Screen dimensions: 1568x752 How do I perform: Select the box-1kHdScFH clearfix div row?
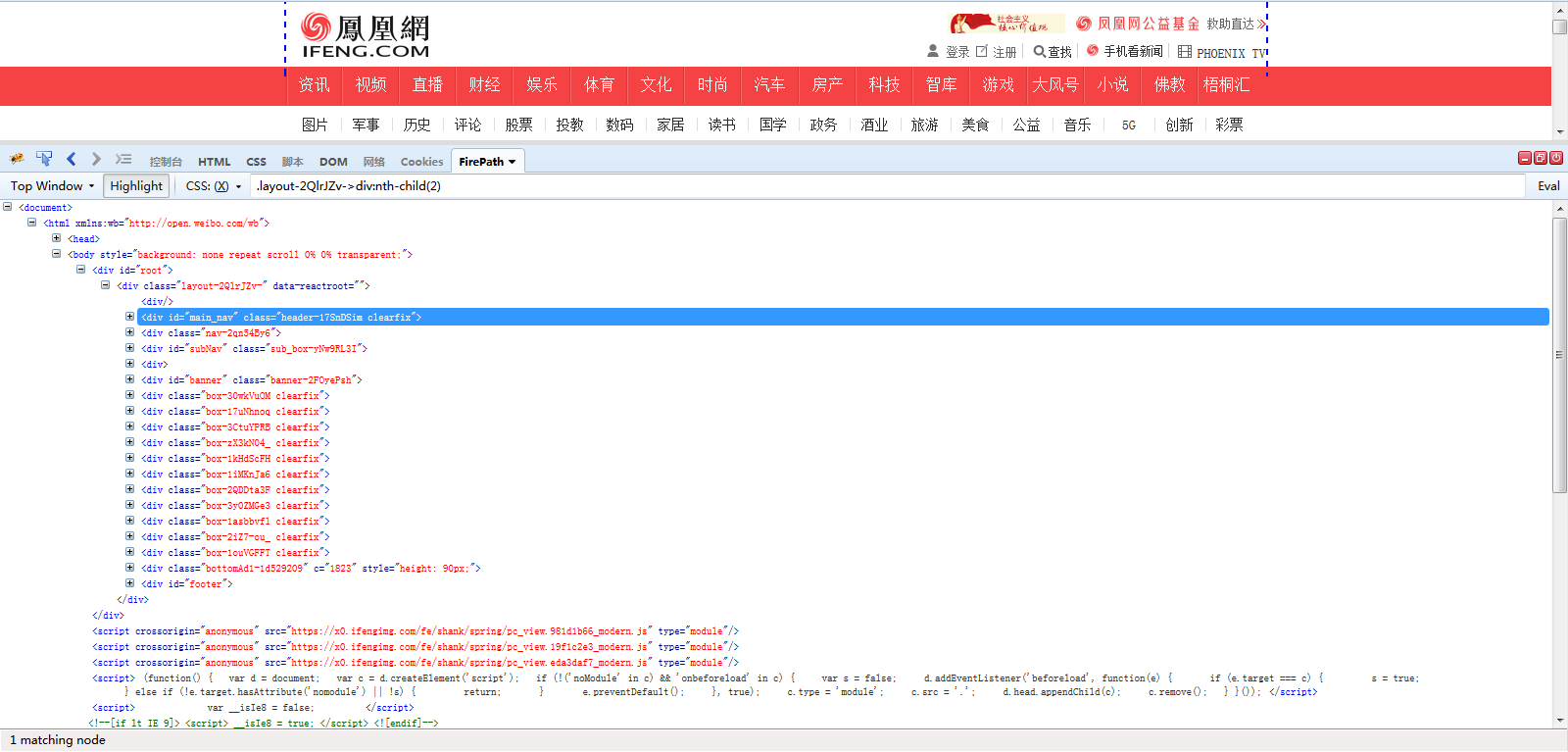coord(235,459)
